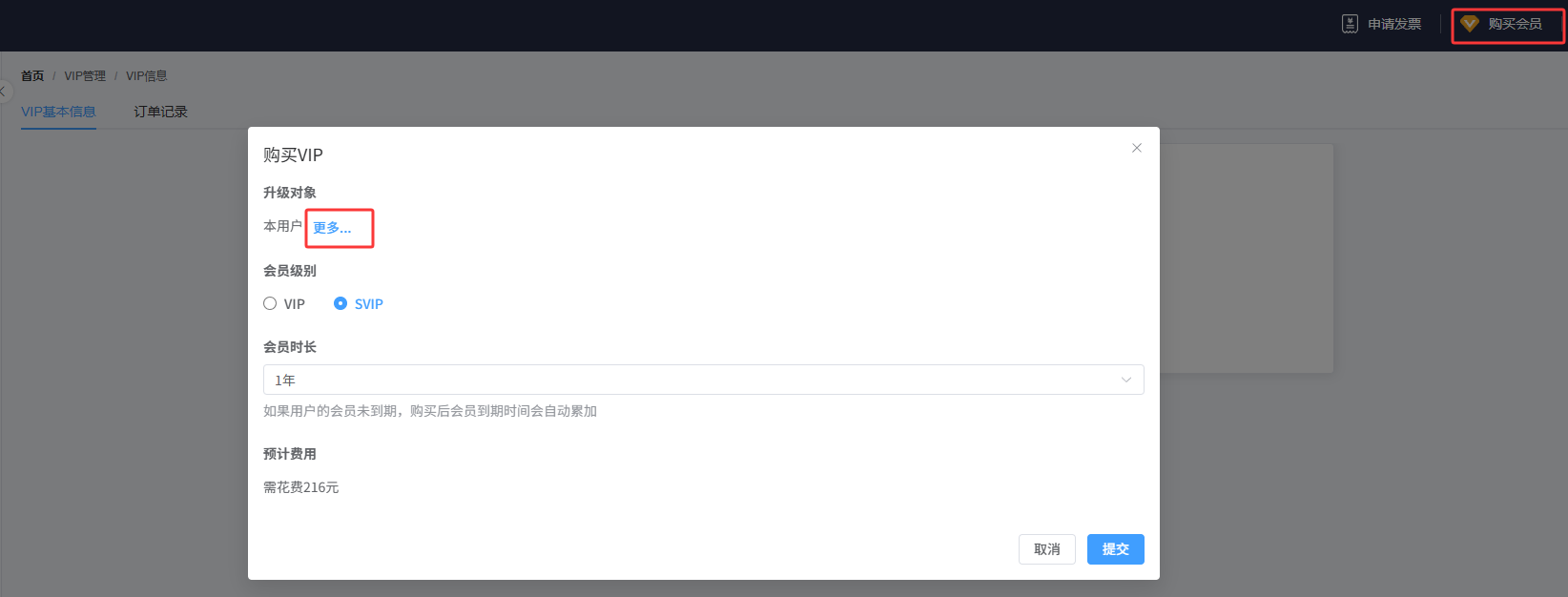1568x597 pixels.
Task: Click the 本用户 upgrade target text
Action: click(x=282, y=226)
